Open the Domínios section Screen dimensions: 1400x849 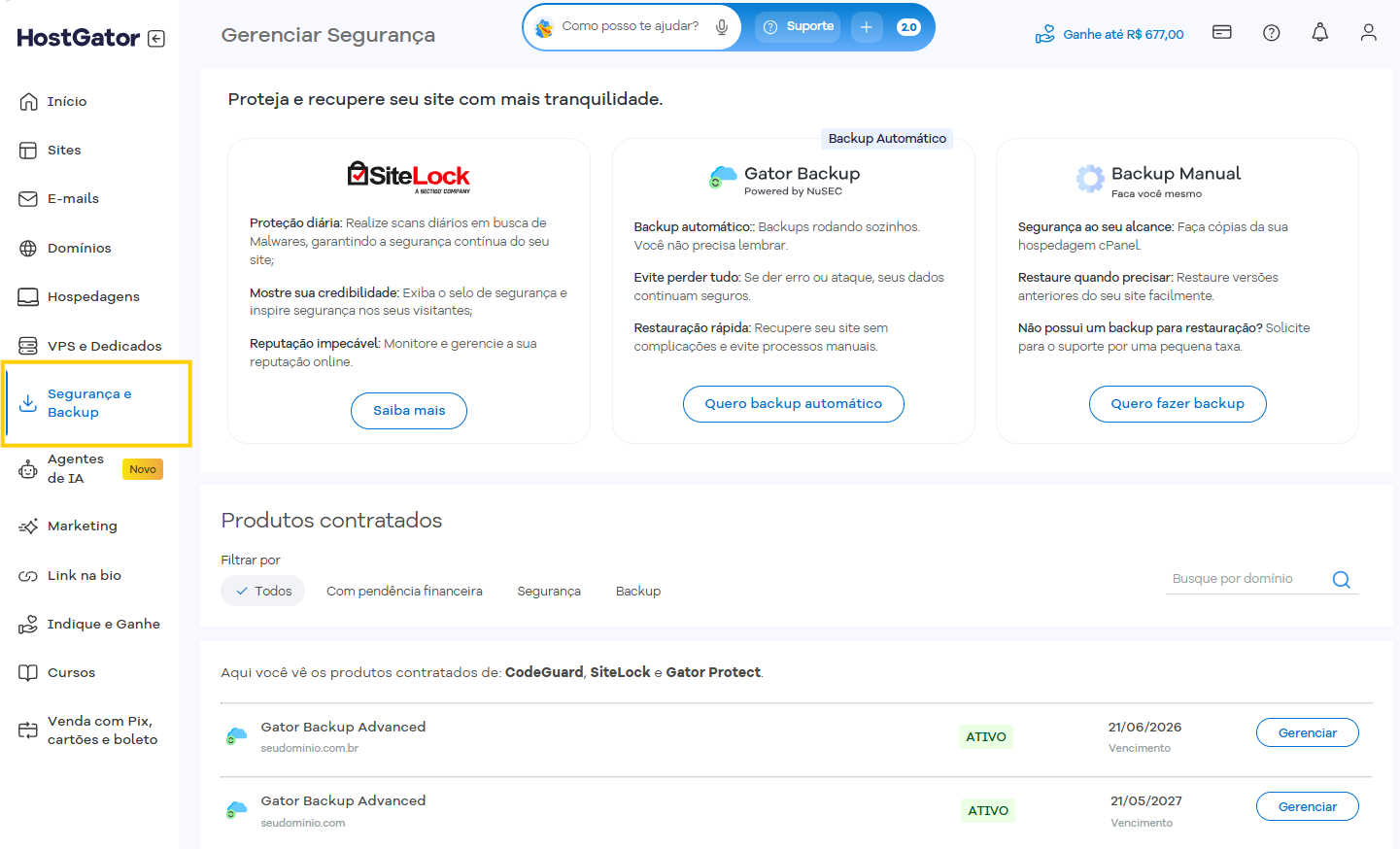[79, 248]
